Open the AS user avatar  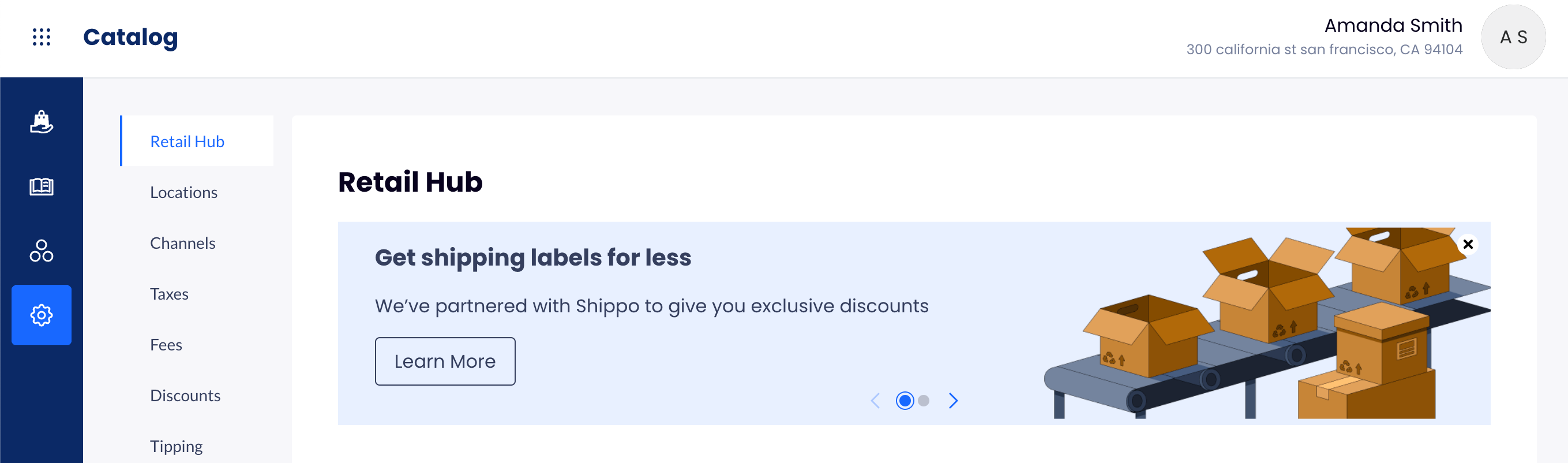point(1513,37)
